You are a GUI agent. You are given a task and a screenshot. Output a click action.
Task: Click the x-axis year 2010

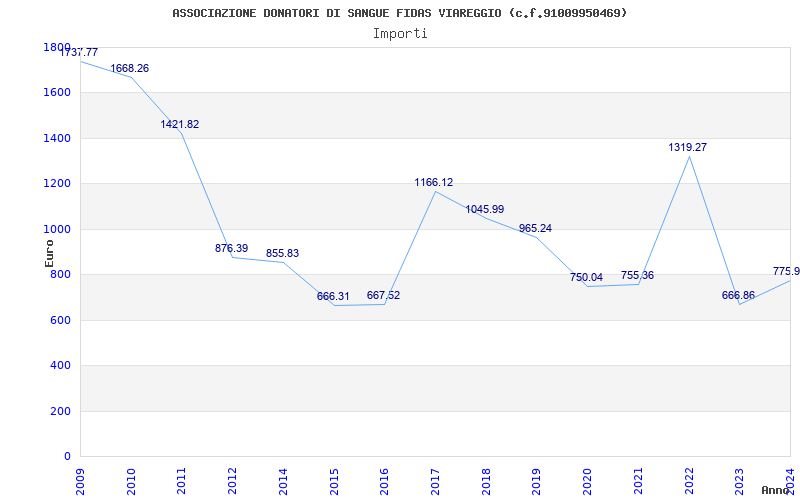131,482
